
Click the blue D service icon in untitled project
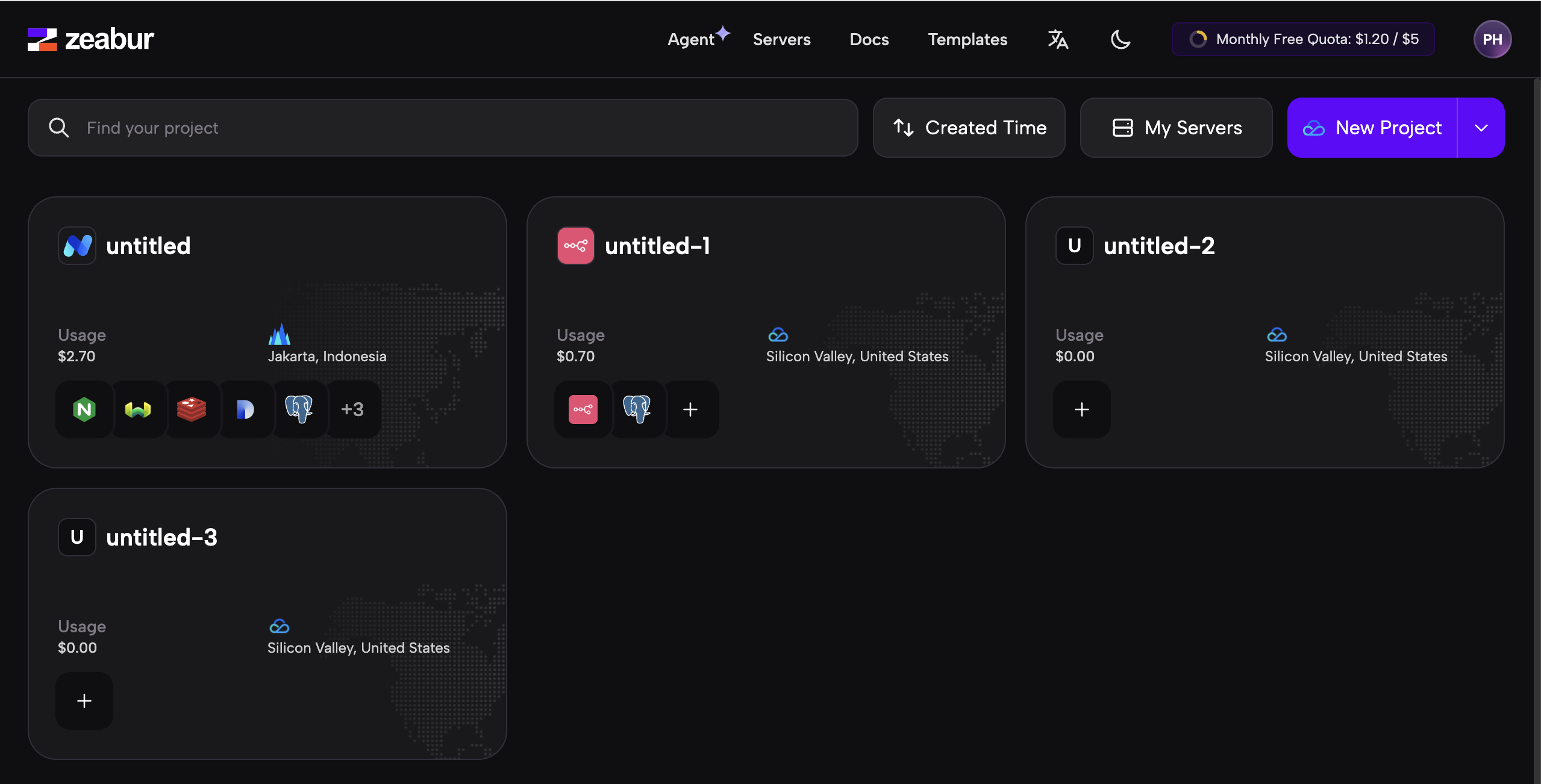pos(245,409)
